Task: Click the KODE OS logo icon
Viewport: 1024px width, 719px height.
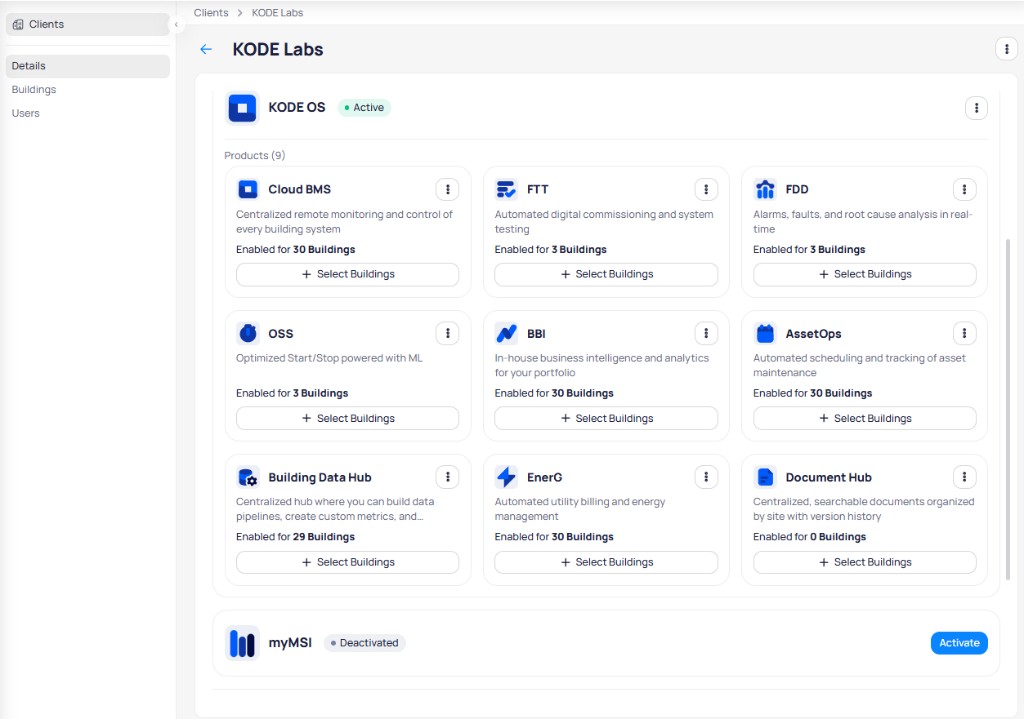Action: [242, 108]
